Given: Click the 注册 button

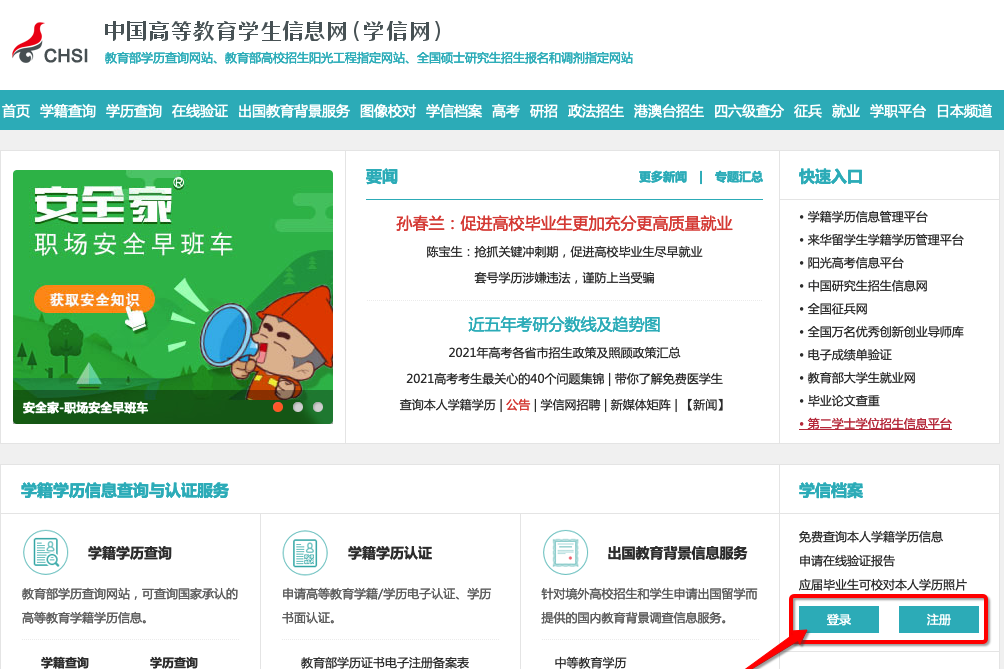Looking at the screenshot, I should click(x=939, y=619).
